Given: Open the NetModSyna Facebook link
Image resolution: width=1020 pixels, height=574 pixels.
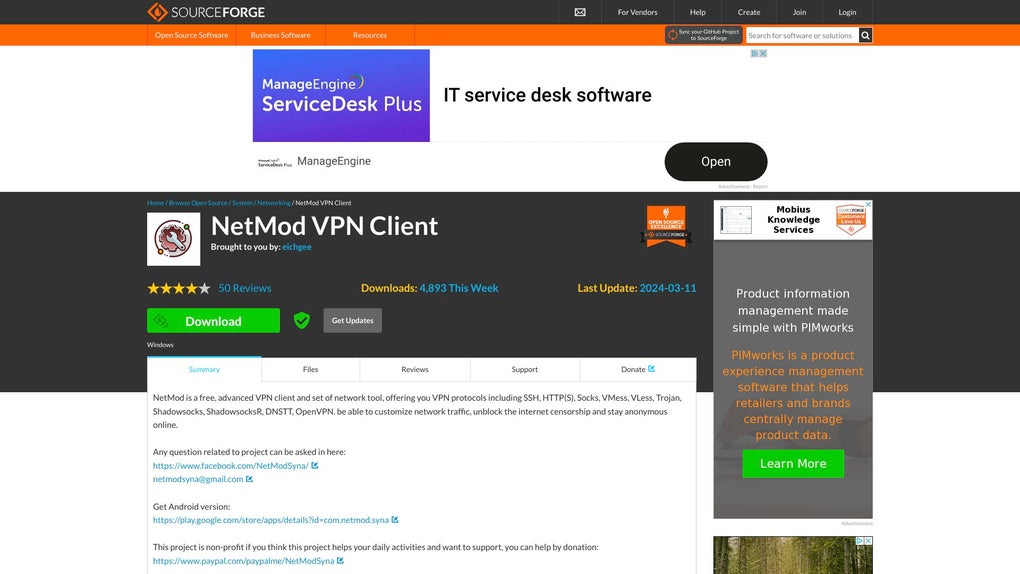Looking at the screenshot, I should pyautogui.click(x=231, y=465).
